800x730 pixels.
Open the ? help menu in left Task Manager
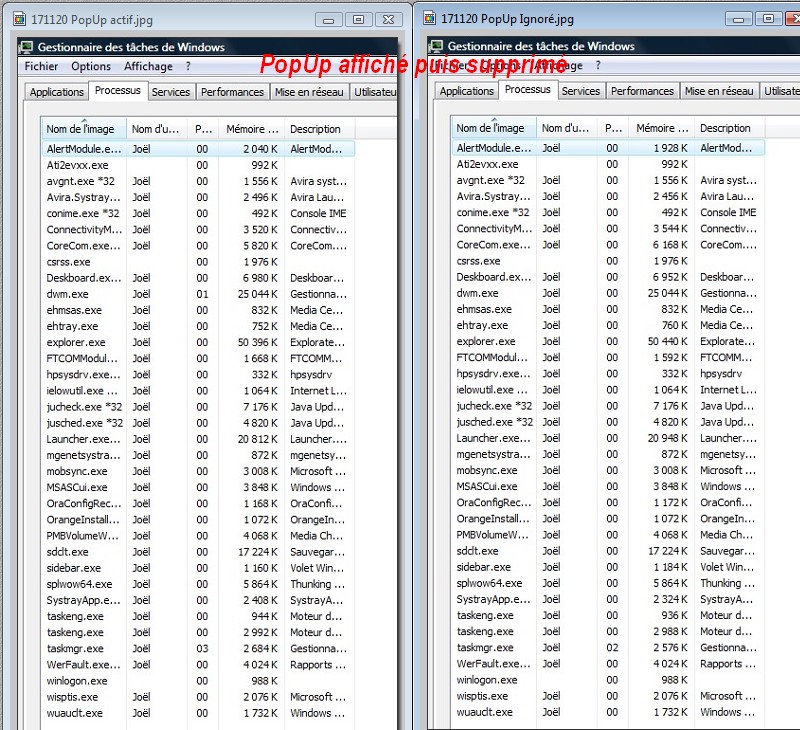click(188, 66)
